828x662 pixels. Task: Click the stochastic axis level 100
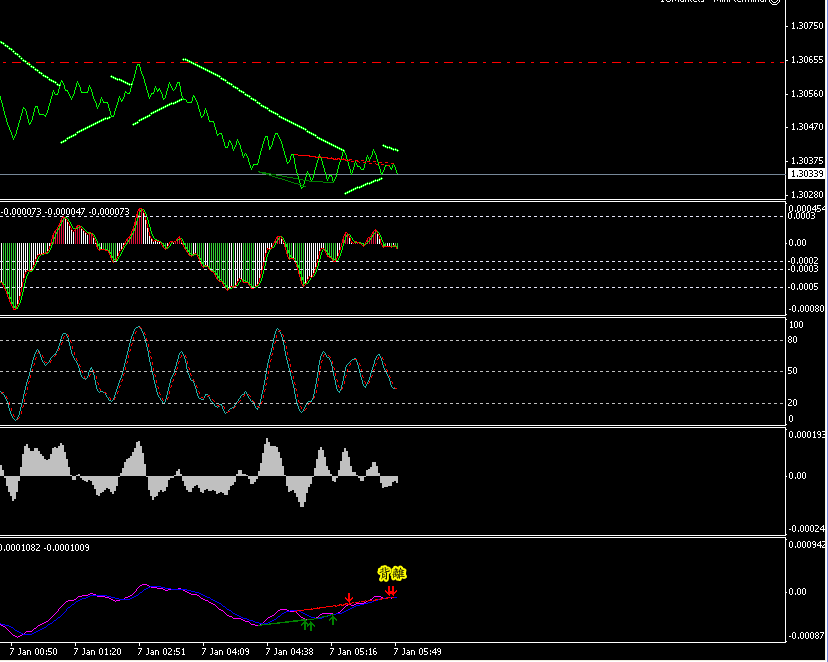[x=796, y=325]
